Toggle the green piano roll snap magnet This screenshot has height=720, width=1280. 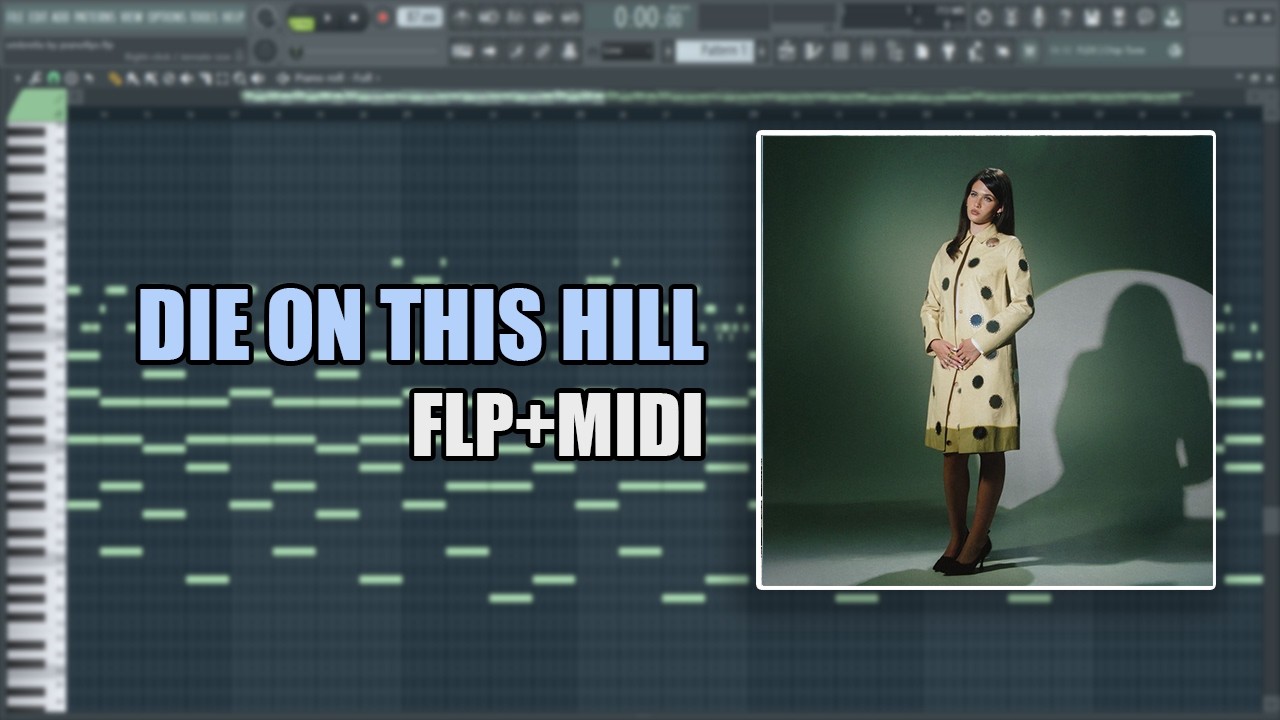click(53, 78)
